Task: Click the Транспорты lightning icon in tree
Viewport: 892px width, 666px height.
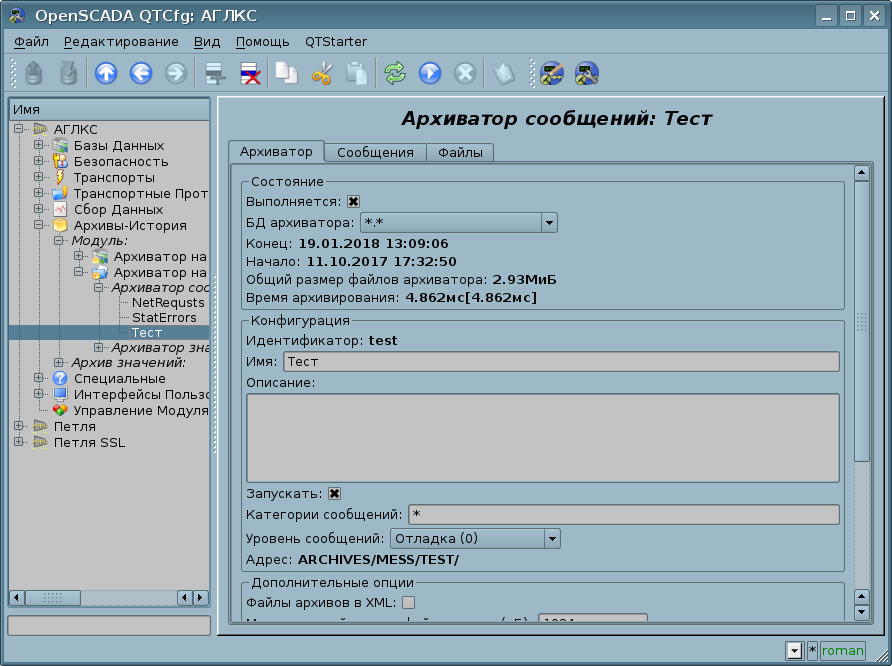Action: pyautogui.click(x=60, y=177)
